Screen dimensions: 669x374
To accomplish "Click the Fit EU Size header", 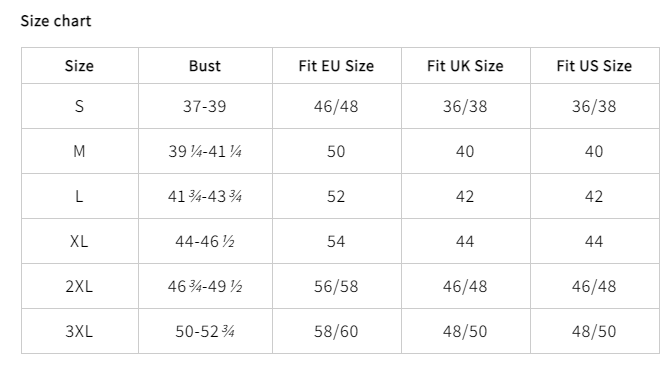I will [x=337, y=66].
